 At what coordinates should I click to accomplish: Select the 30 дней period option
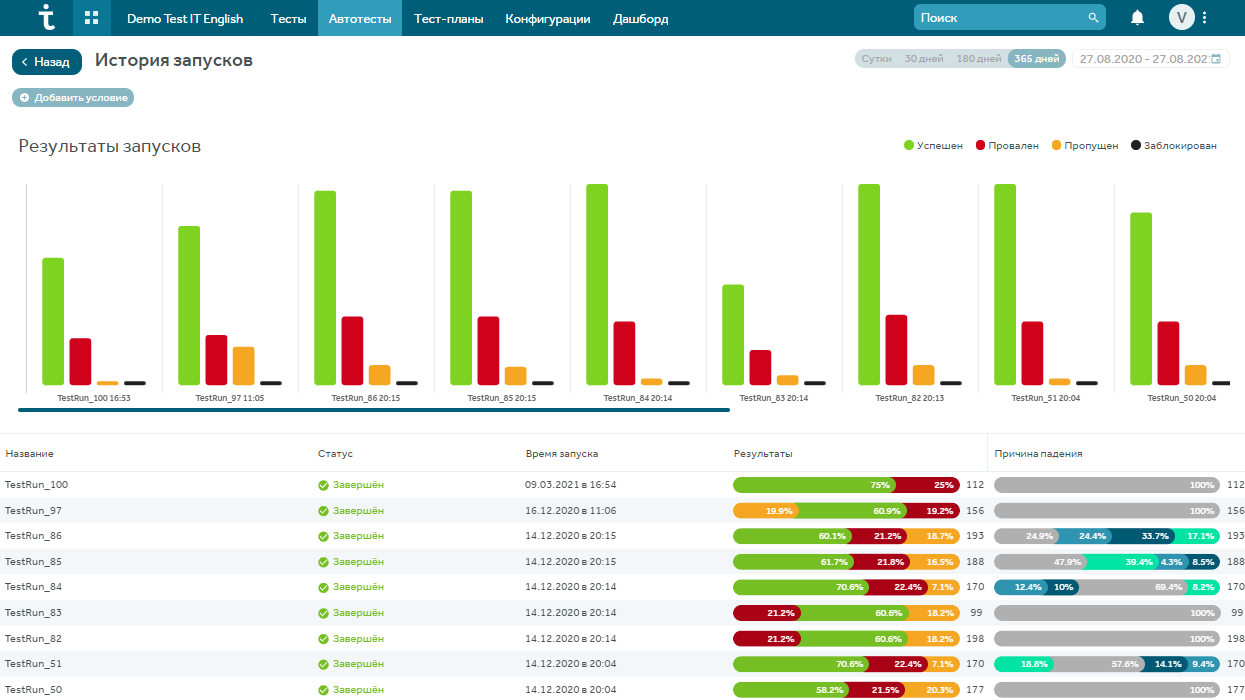(x=923, y=59)
